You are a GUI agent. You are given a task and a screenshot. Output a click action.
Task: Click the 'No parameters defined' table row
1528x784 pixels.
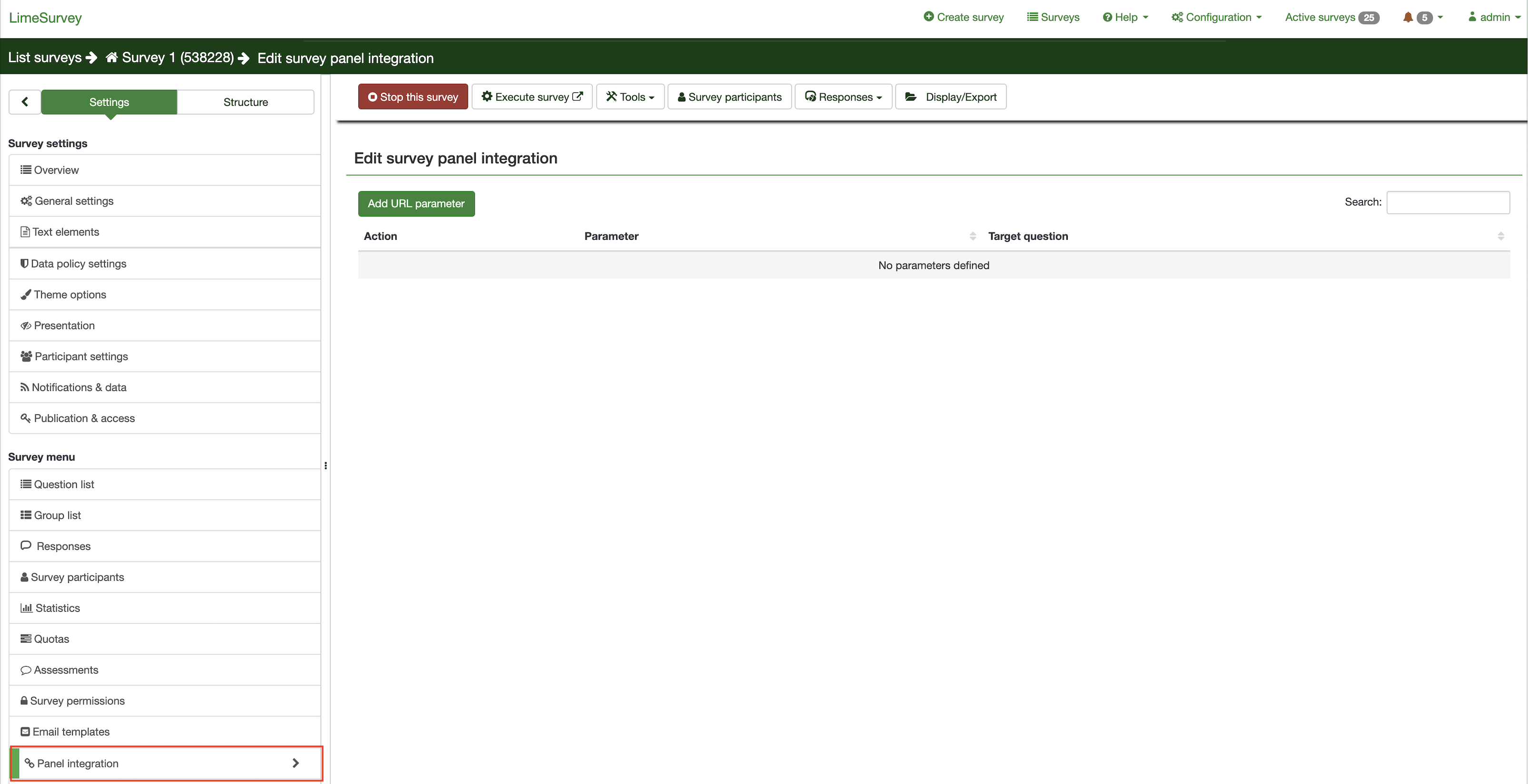coord(934,265)
